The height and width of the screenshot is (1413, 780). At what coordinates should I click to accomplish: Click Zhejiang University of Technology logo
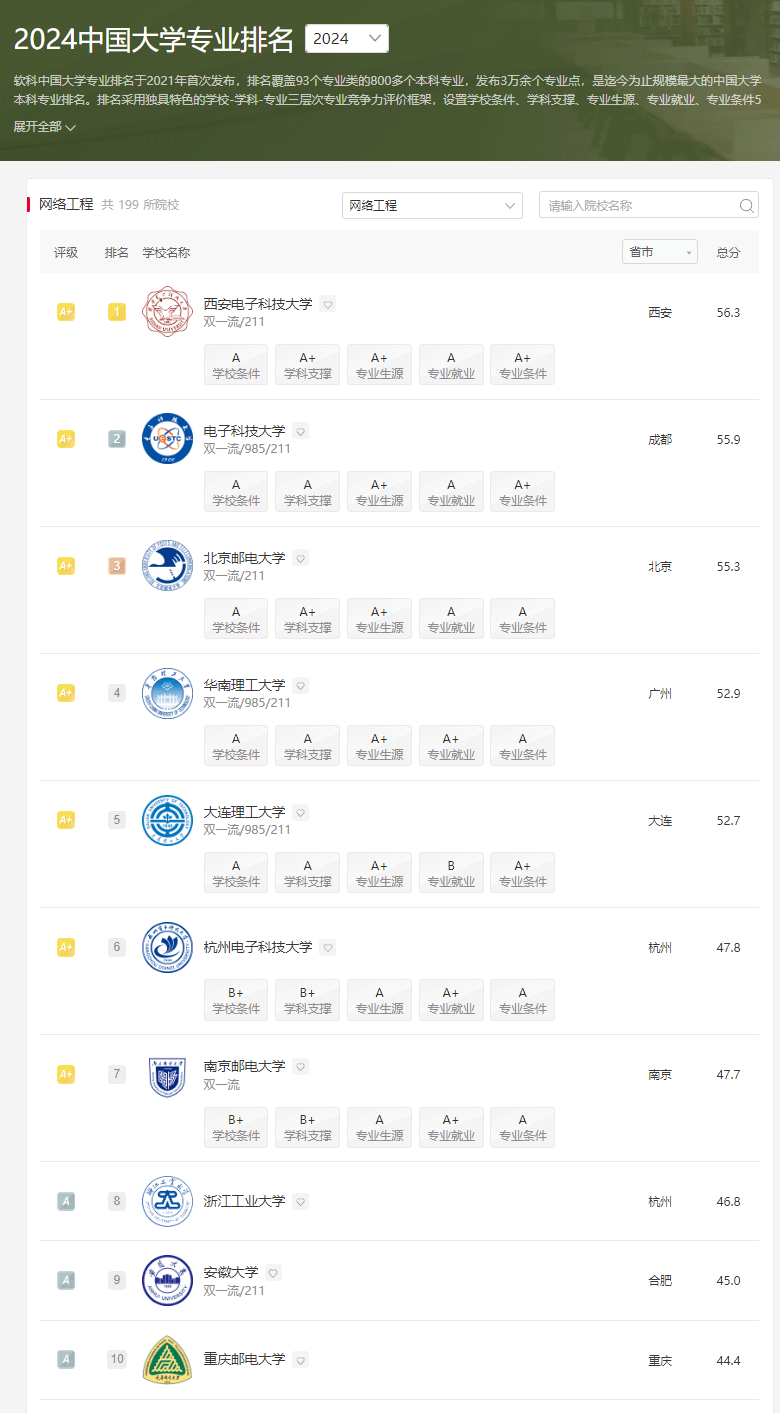click(x=167, y=1201)
